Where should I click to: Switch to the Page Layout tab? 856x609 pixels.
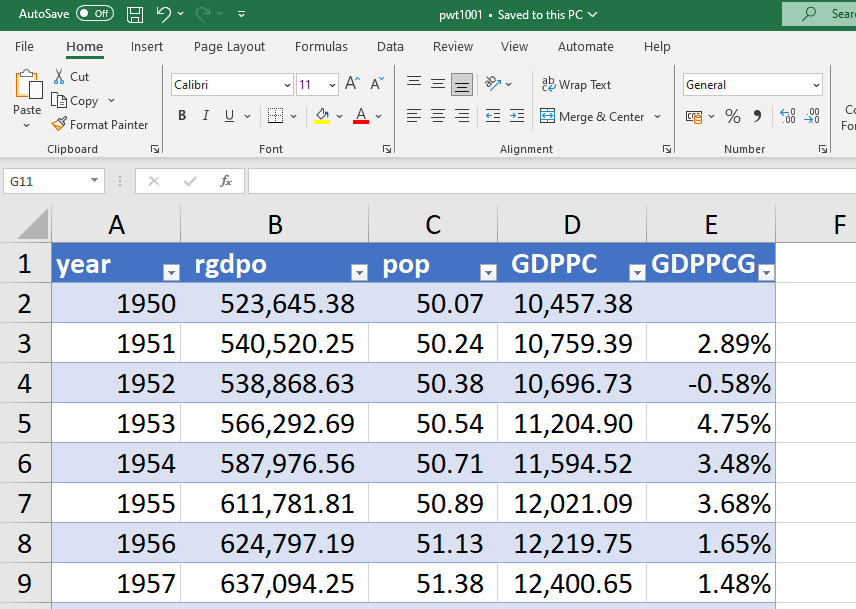coord(229,47)
